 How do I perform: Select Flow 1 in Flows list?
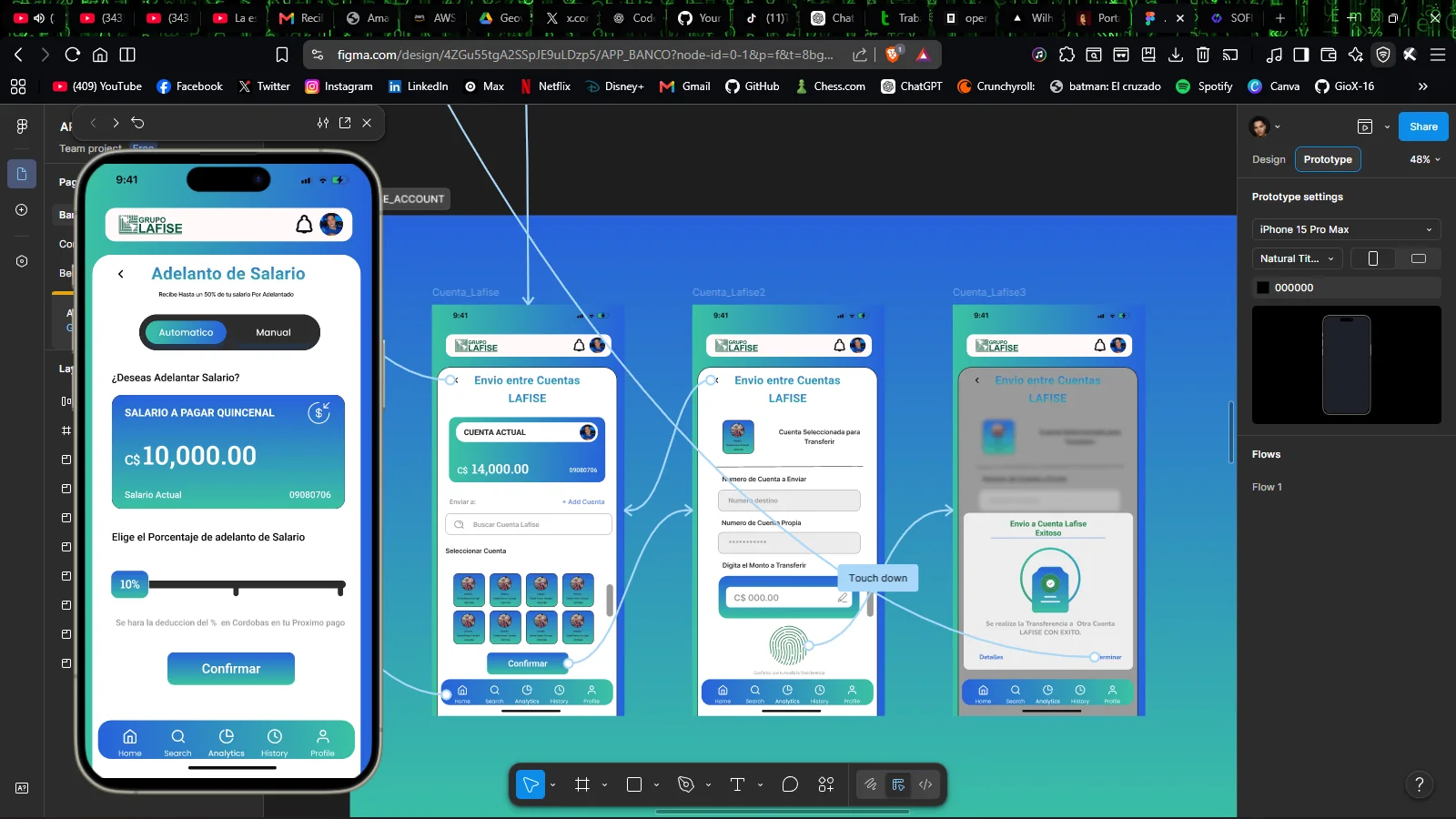[1267, 487]
